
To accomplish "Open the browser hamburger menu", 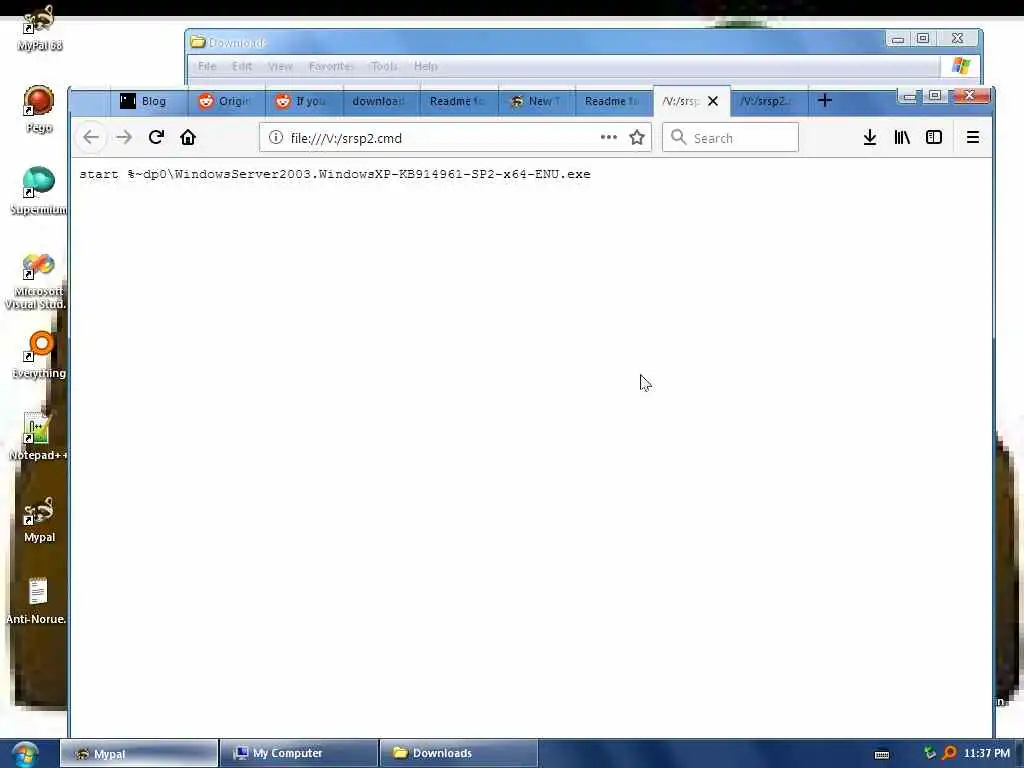I will pos(972,137).
